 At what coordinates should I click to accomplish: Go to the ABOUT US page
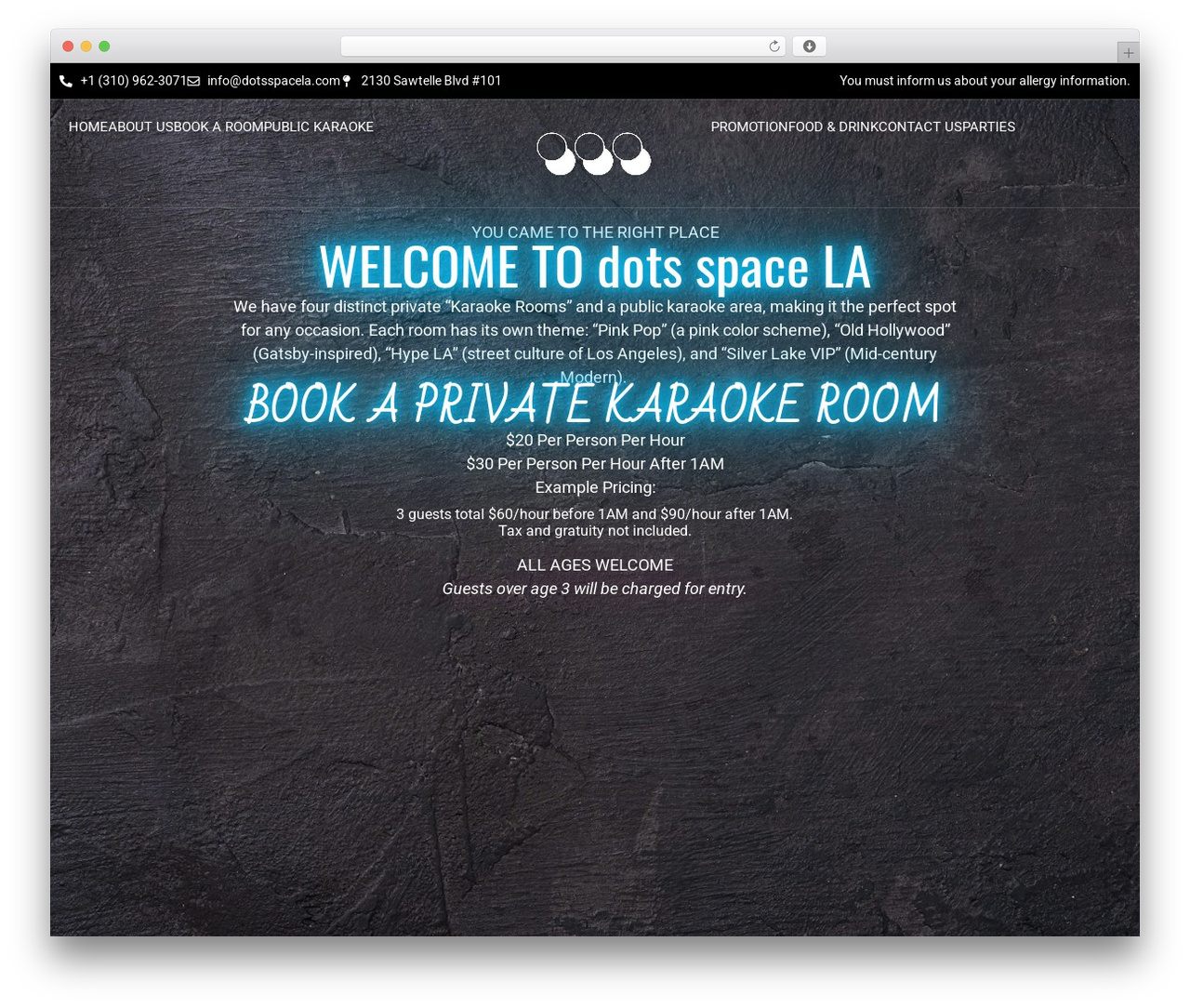coord(142,126)
